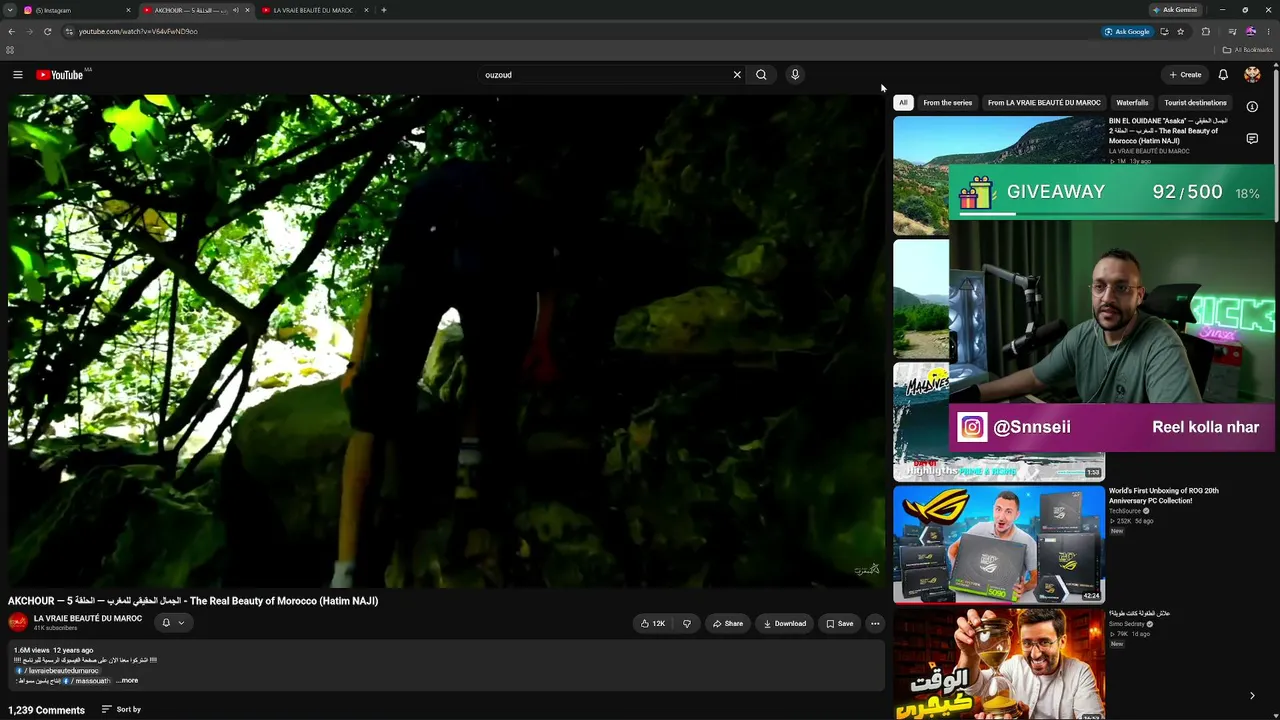Open the Sort by comments dropdown

pos(121,710)
